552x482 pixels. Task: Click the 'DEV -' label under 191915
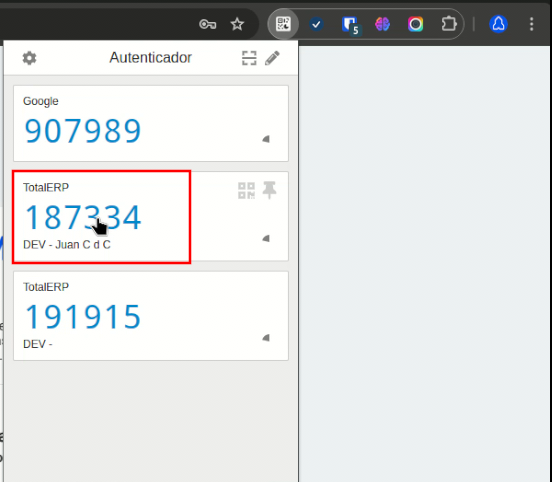point(38,344)
